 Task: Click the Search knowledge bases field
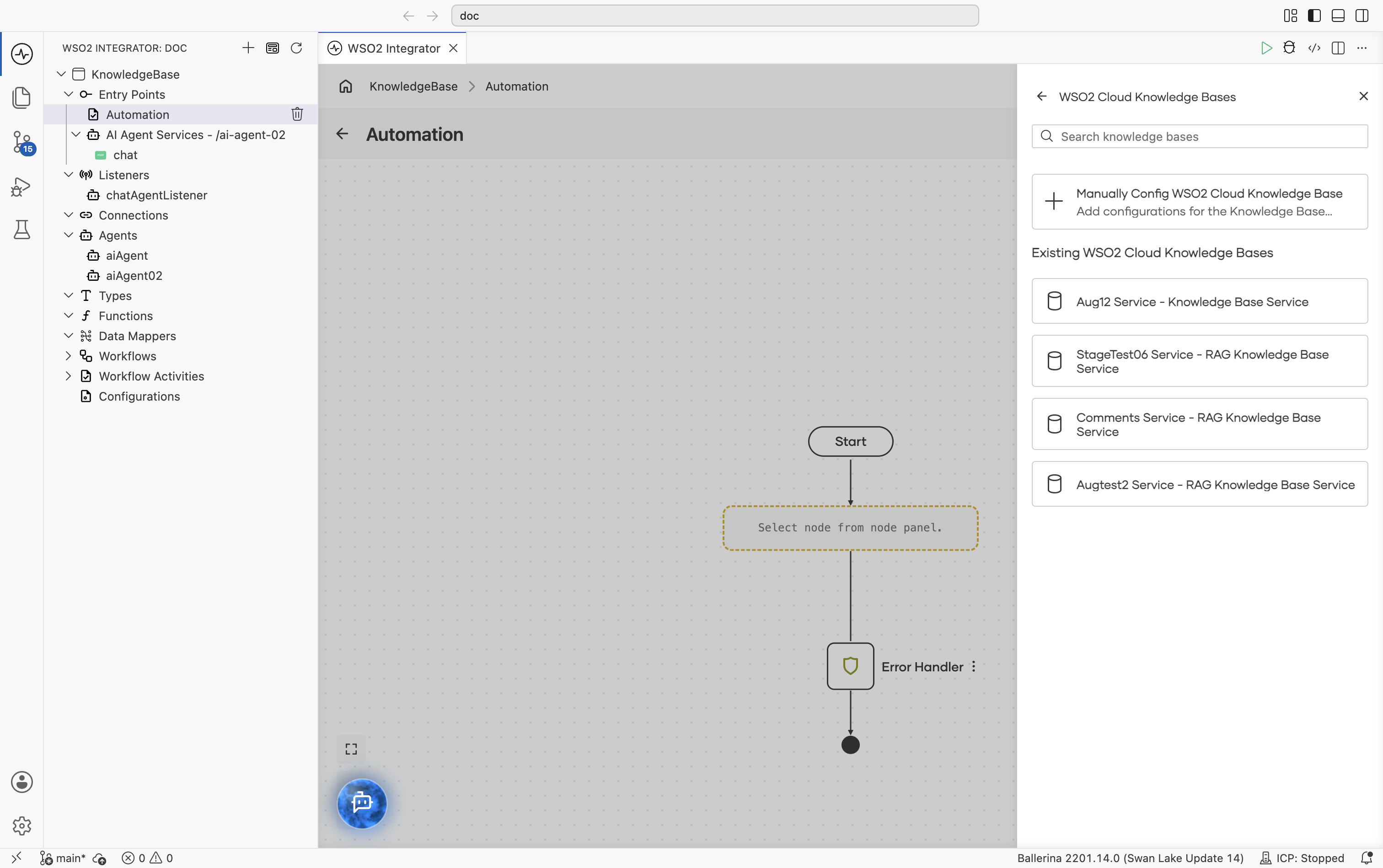pyautogui.click(x=1199, y=137)
